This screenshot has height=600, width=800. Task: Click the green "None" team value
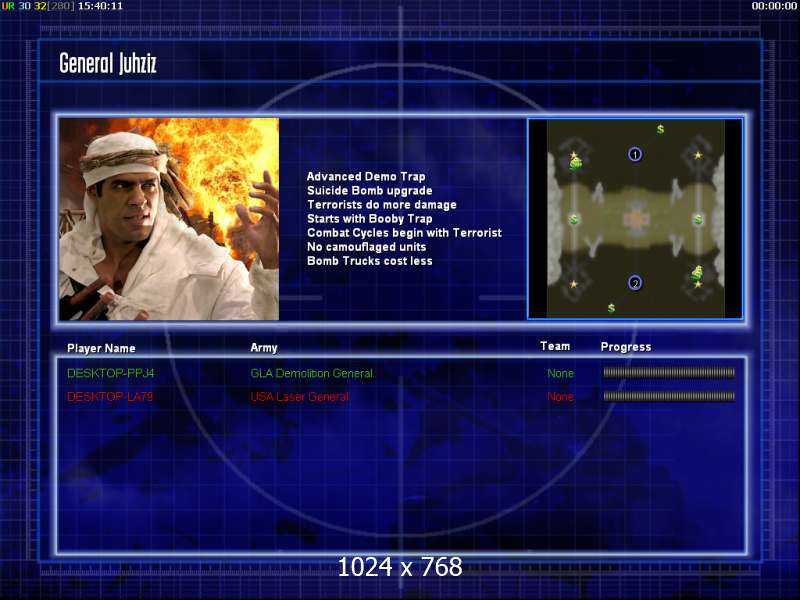(x=560, y=373)
